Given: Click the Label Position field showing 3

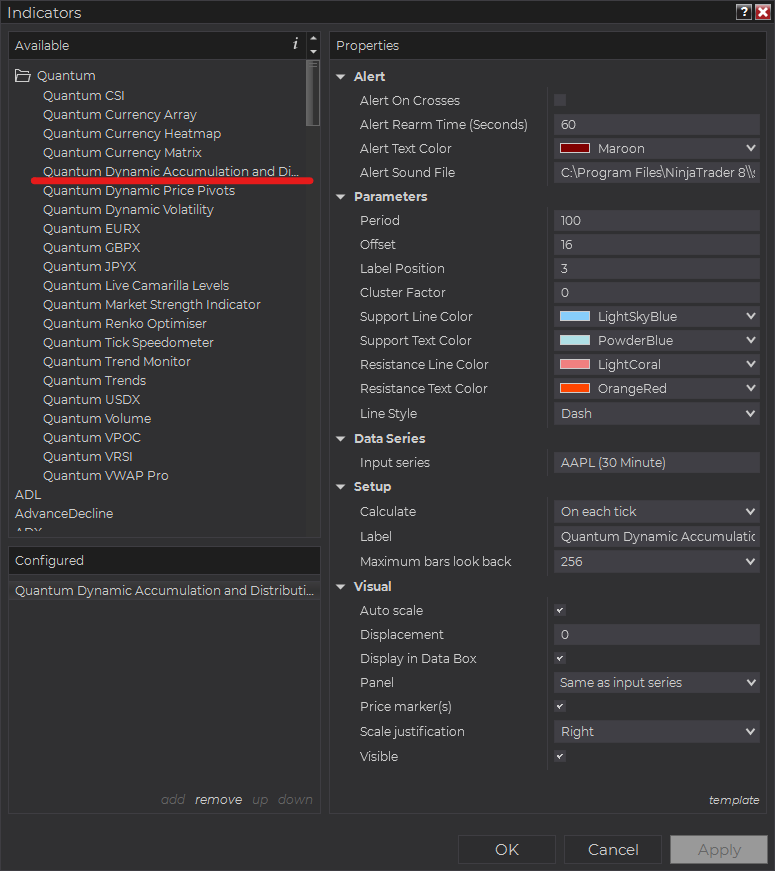Looking at the screenshot, I should coord(657,268).
